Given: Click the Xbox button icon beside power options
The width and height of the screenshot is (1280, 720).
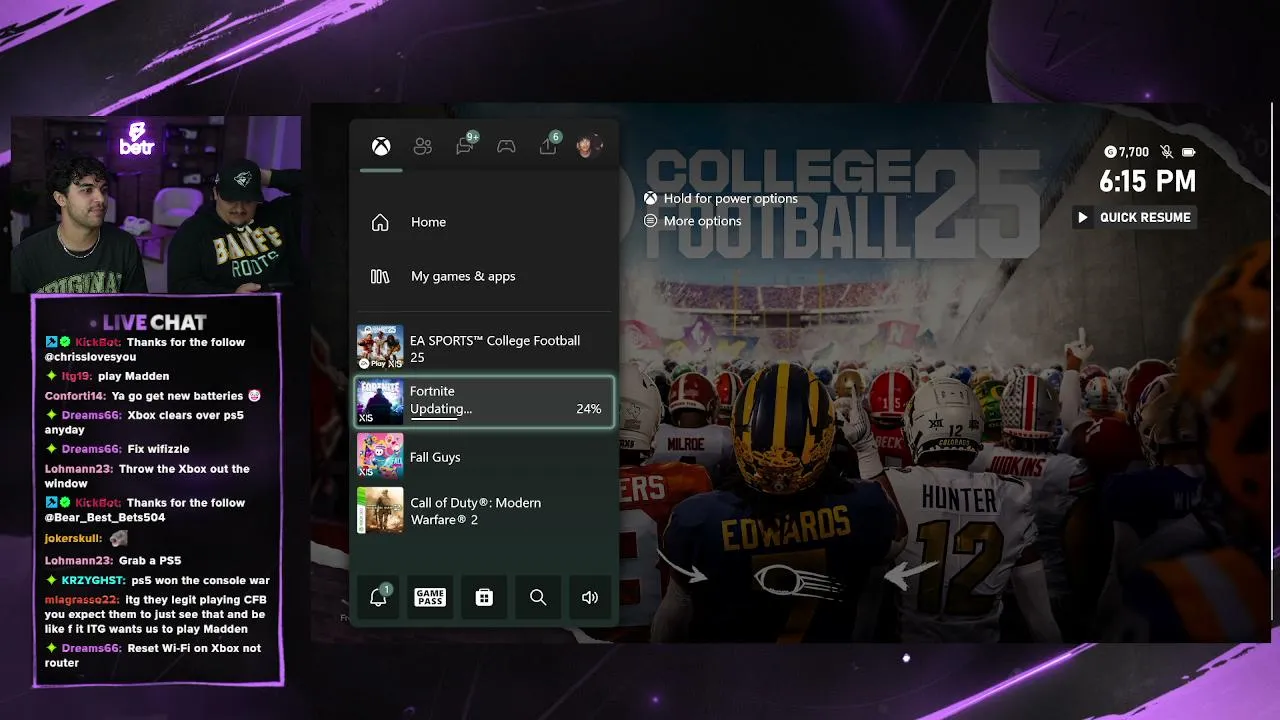Looking at the screenshot, I should (651, 199).
